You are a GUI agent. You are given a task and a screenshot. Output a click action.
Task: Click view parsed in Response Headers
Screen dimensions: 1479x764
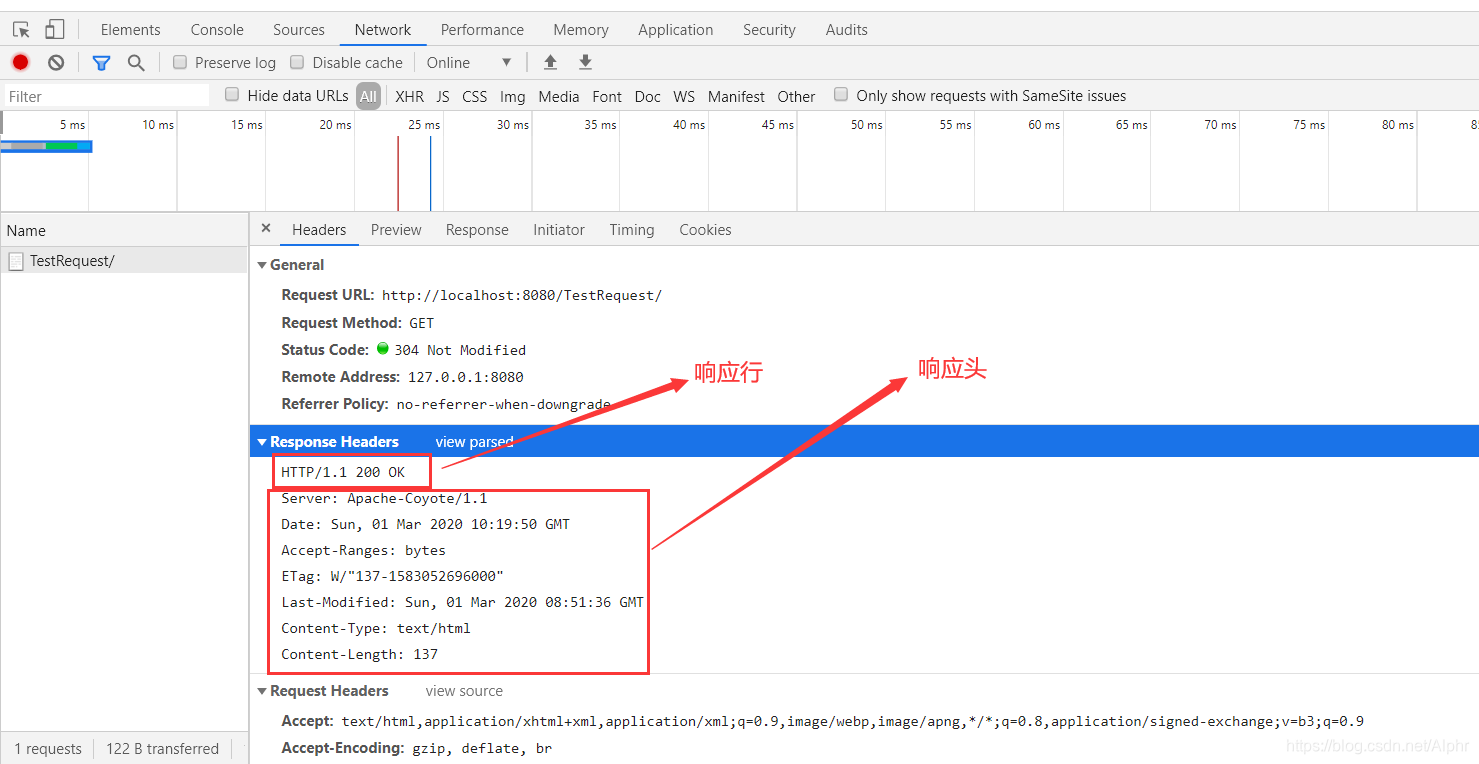[x=474, y=441]
